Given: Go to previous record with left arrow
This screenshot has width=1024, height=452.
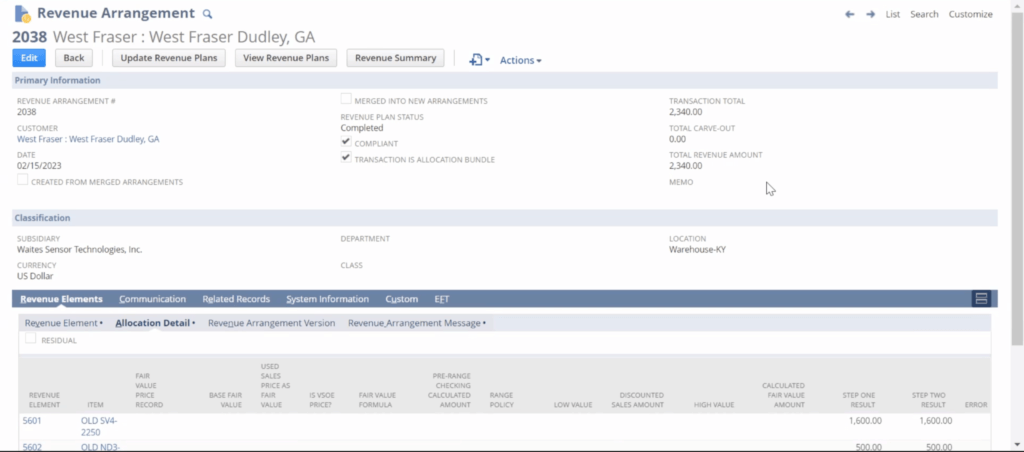Looking at the screenshot, I should tap(849, 14).
